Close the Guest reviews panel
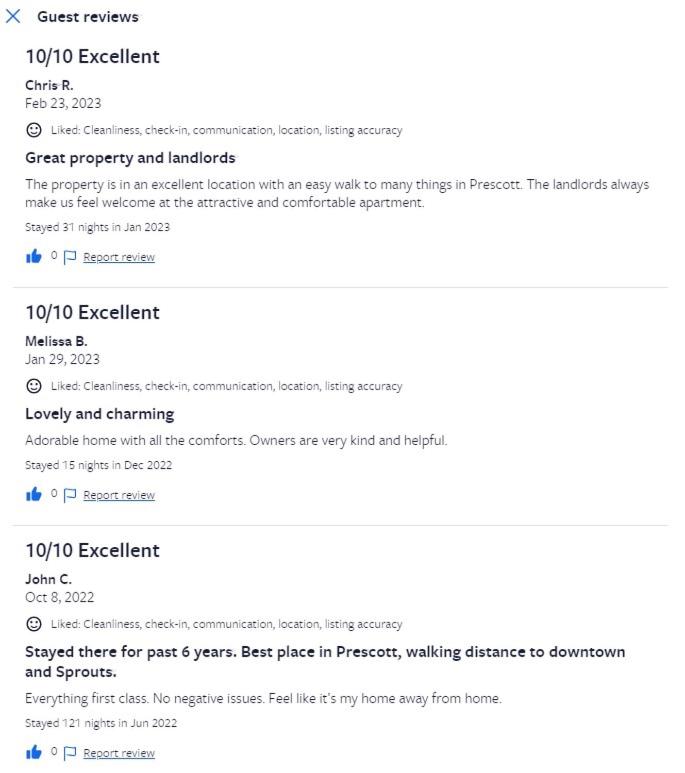 (13, 16)
